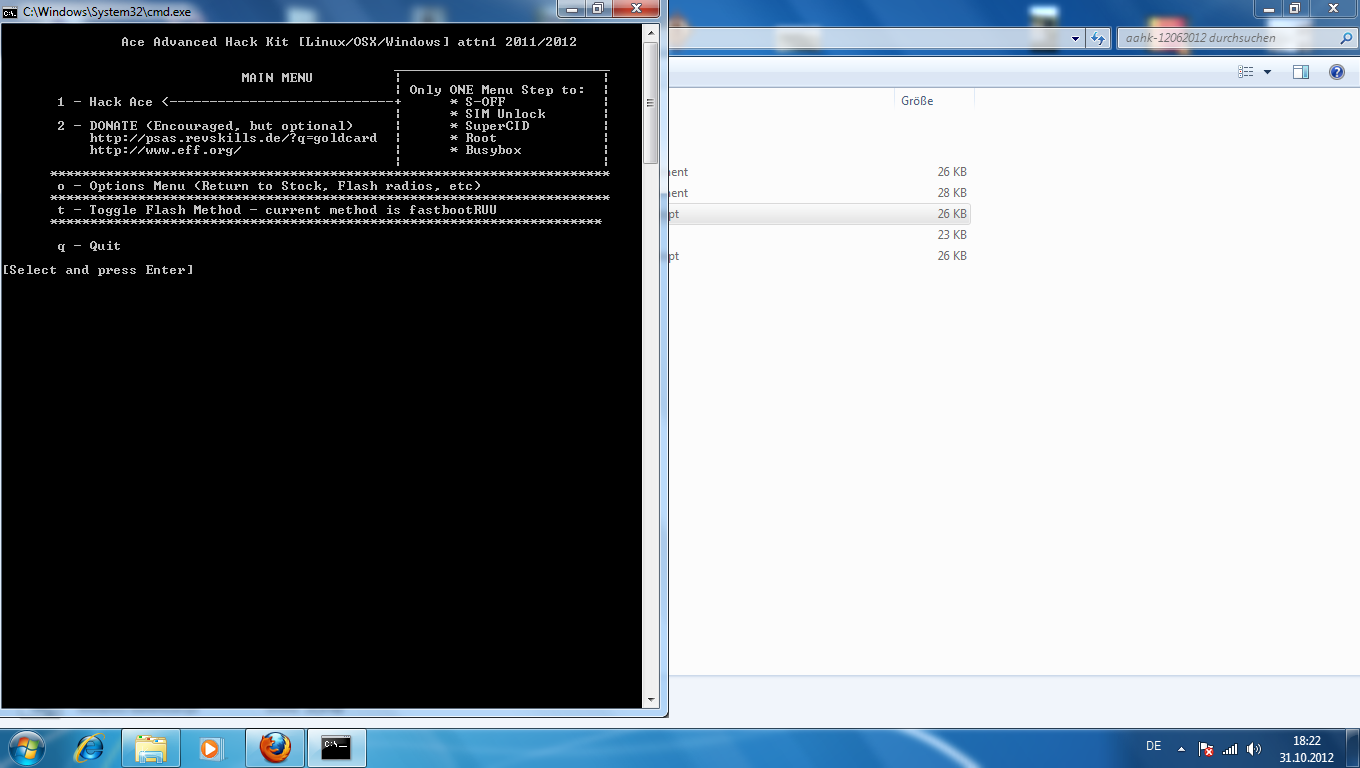
Task: Click the '* S-OFF' line
Action: tap(477, 102)
